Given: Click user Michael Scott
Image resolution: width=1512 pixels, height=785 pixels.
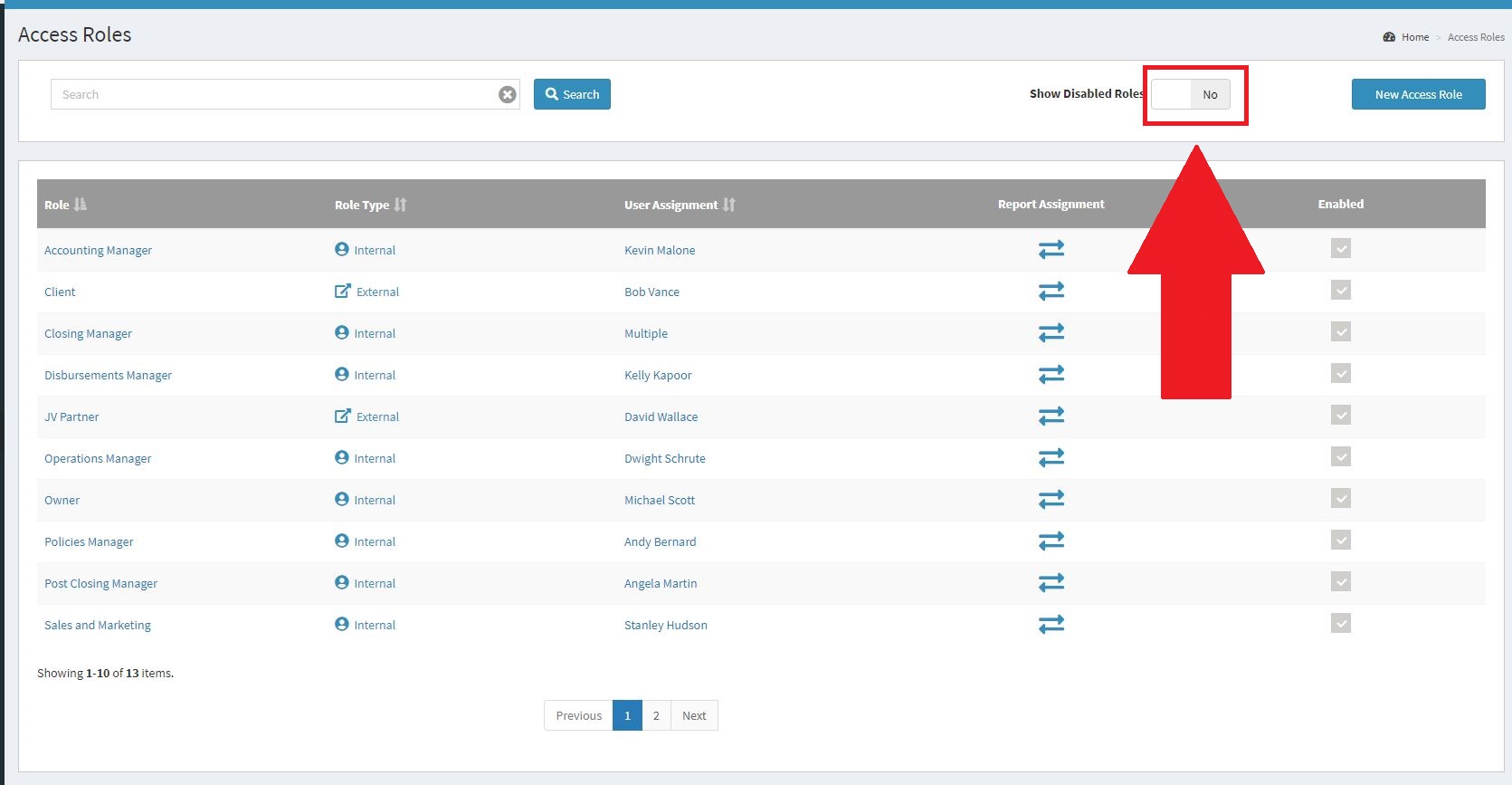Looking at the screenshot, I should (660, 500).
